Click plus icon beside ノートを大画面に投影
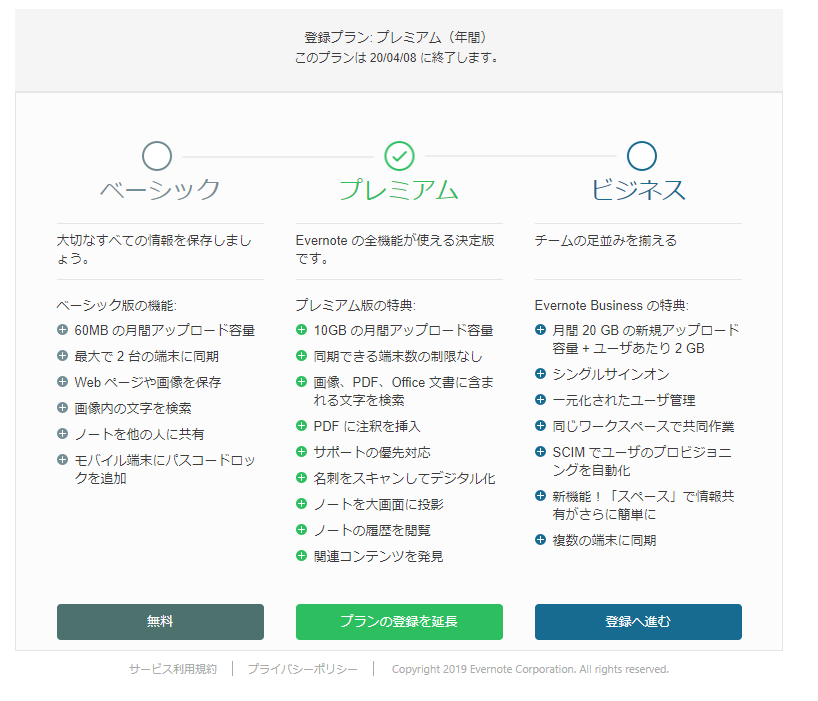 (x=302, y=504)
